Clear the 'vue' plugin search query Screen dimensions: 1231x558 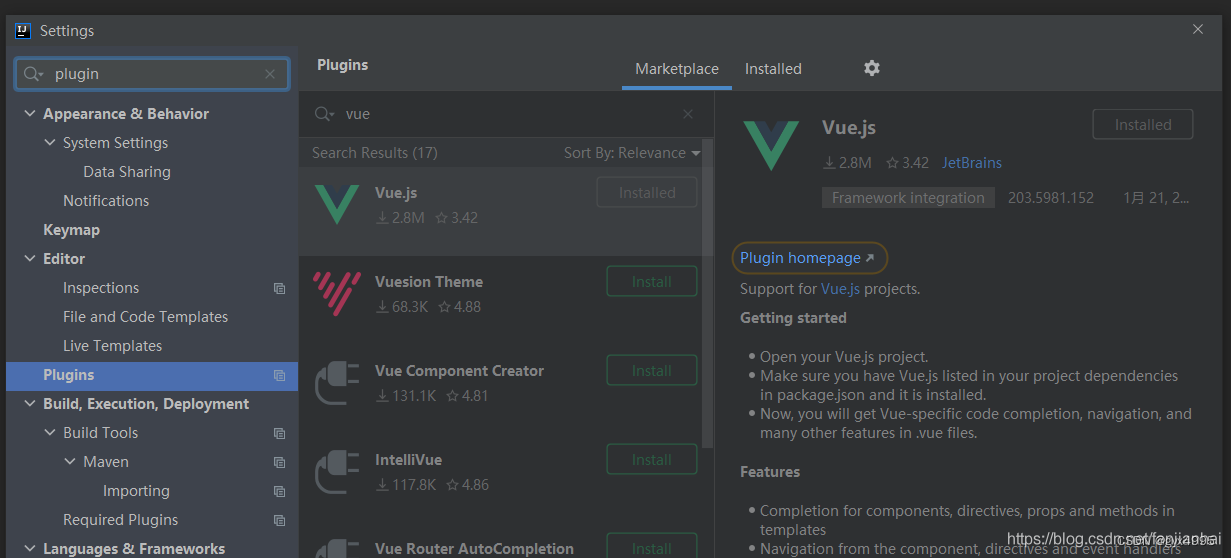tap(688, 114)
